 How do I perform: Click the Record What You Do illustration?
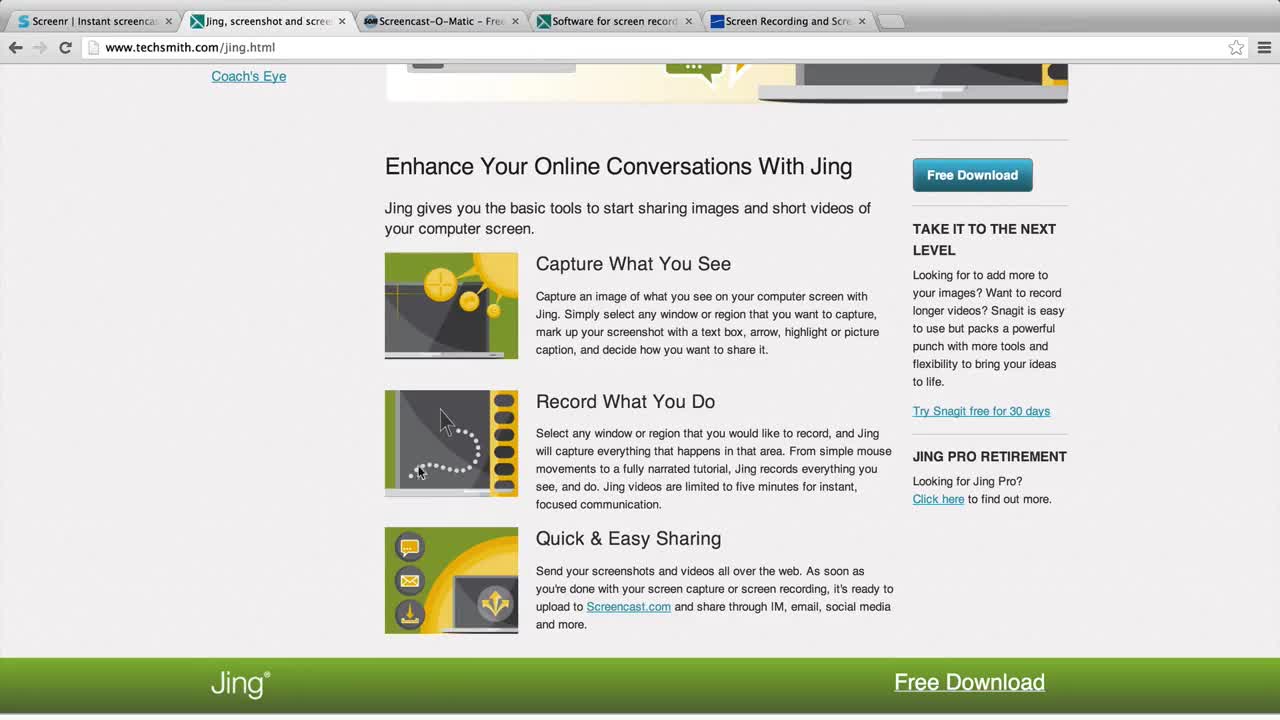(451, 443)
